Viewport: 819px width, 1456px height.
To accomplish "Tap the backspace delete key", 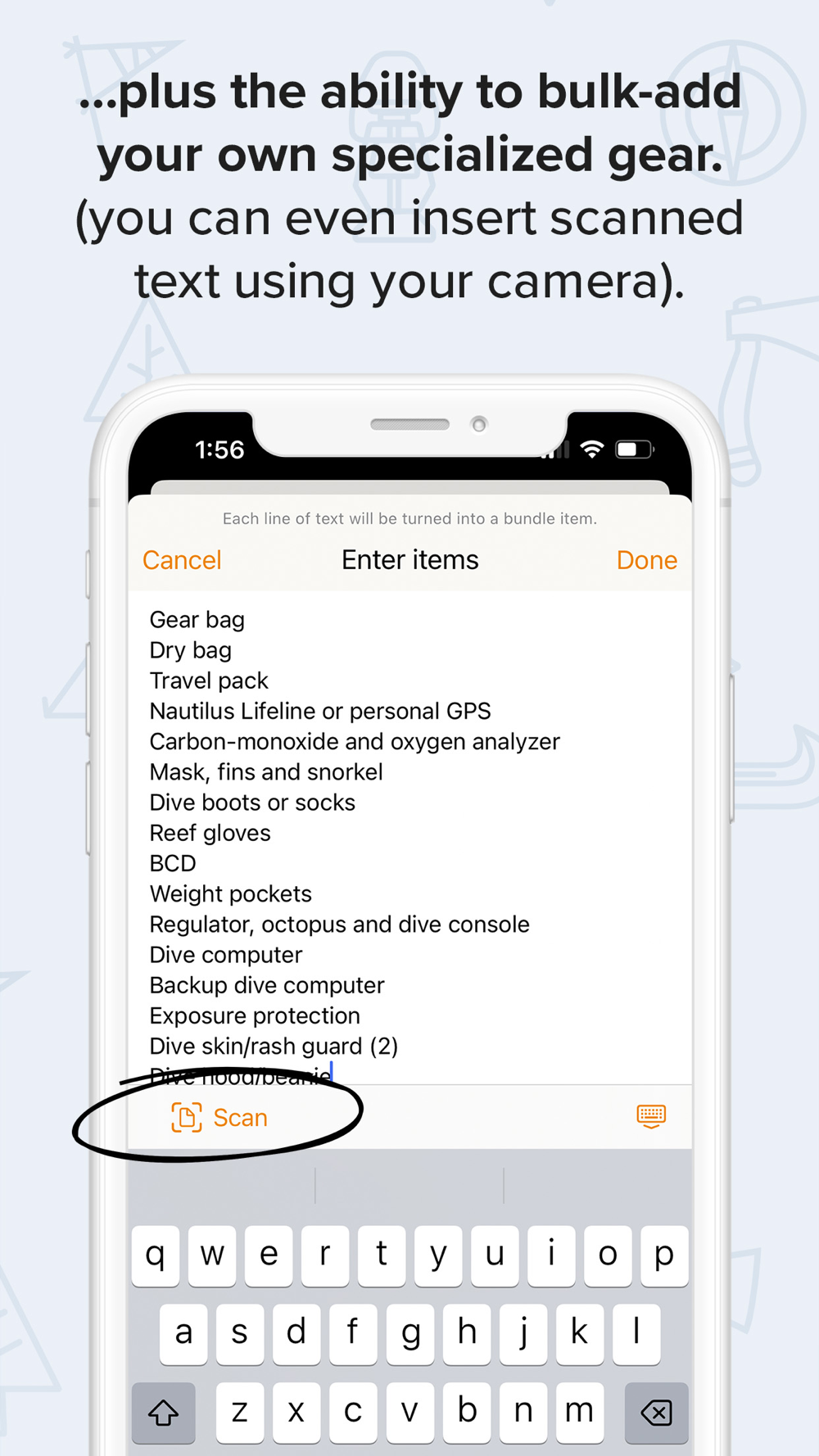I will (x=656, y=1413).
